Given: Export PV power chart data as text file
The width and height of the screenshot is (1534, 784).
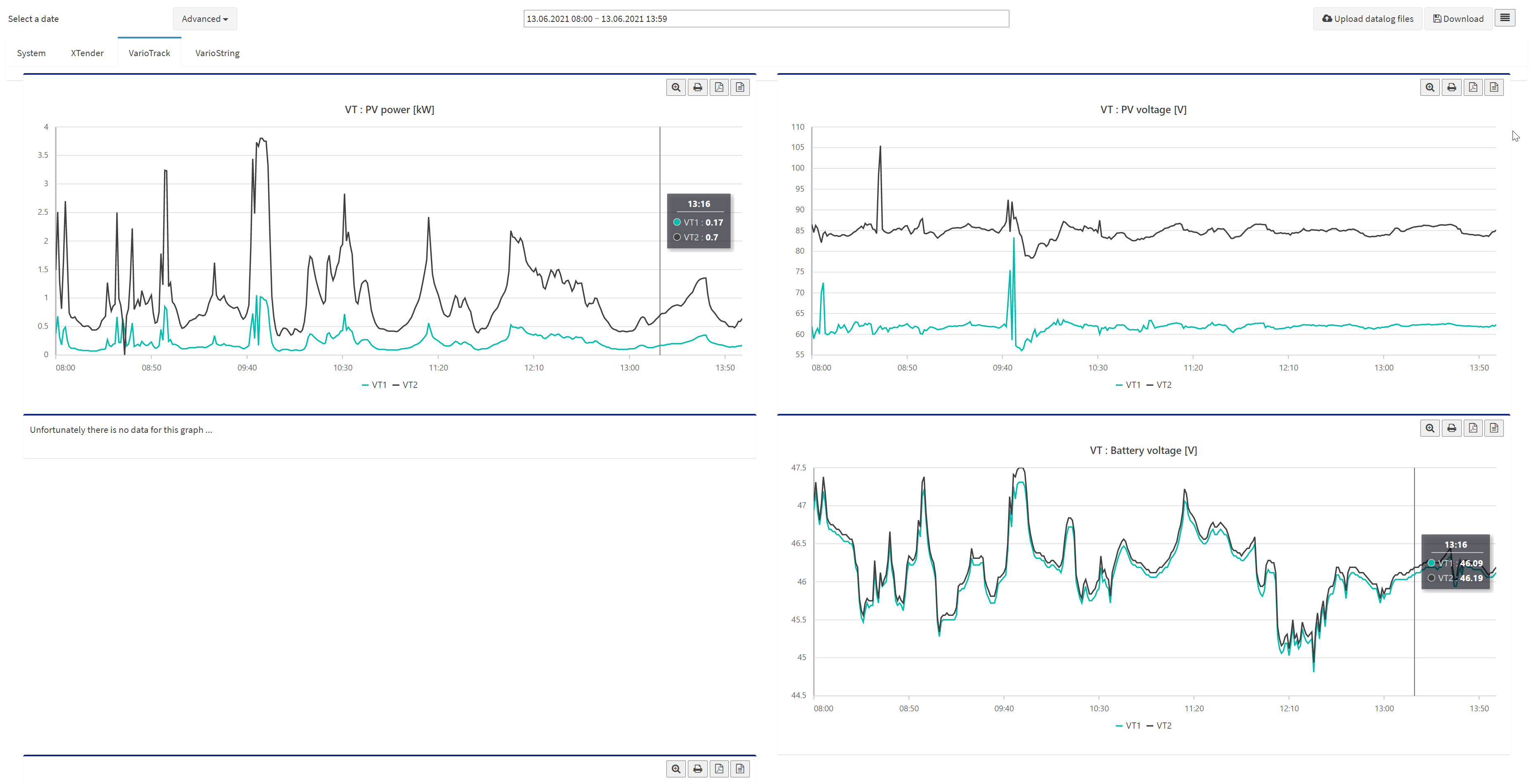Looking at the screenshot, I should click(x=740, y=88).
